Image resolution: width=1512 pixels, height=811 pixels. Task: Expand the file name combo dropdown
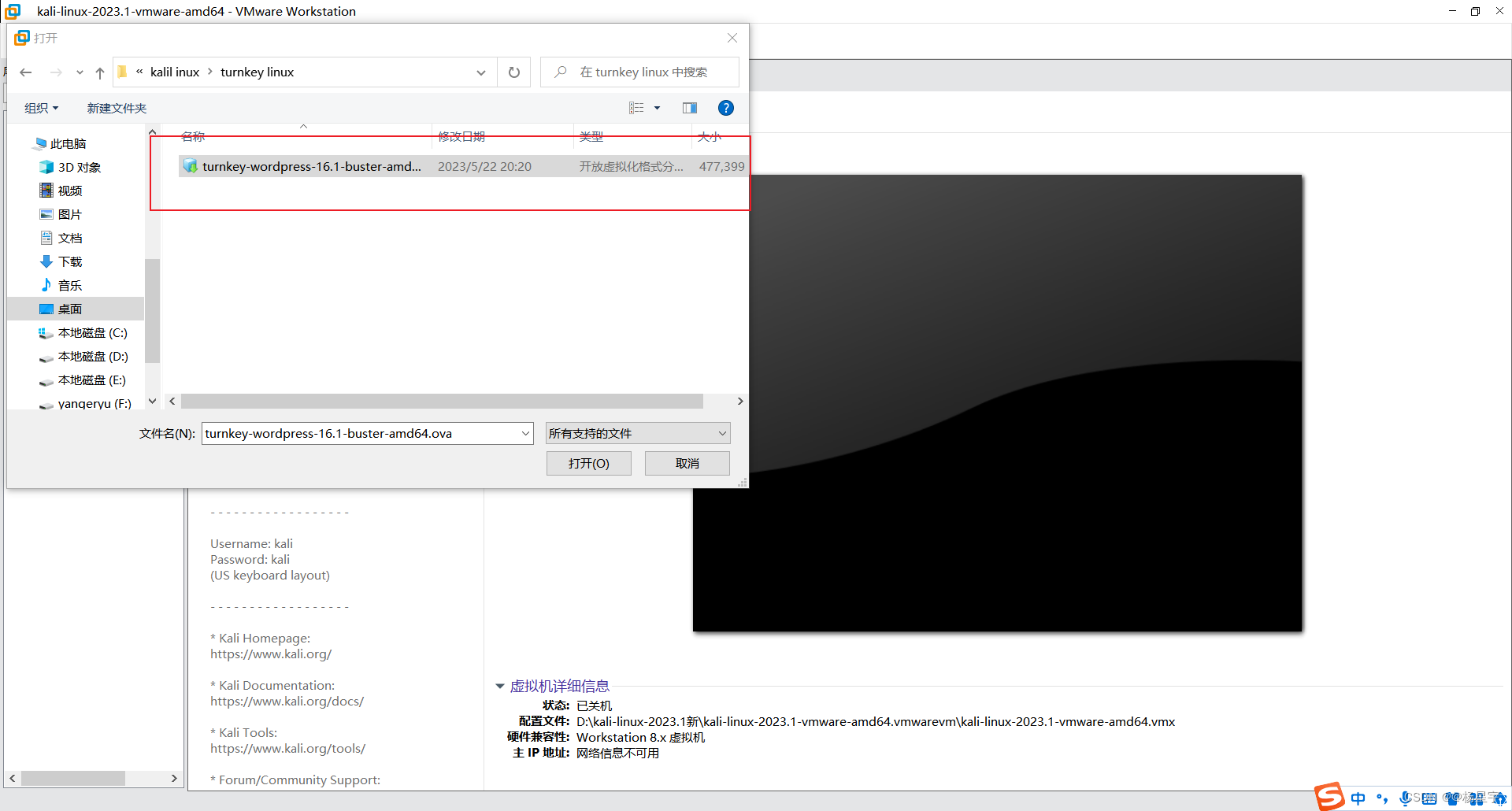click(525, 433)
